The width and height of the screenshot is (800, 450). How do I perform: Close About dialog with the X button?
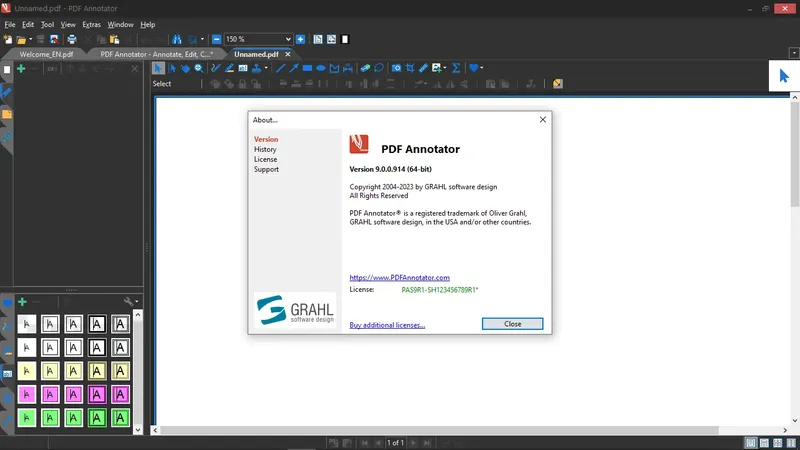543,119
